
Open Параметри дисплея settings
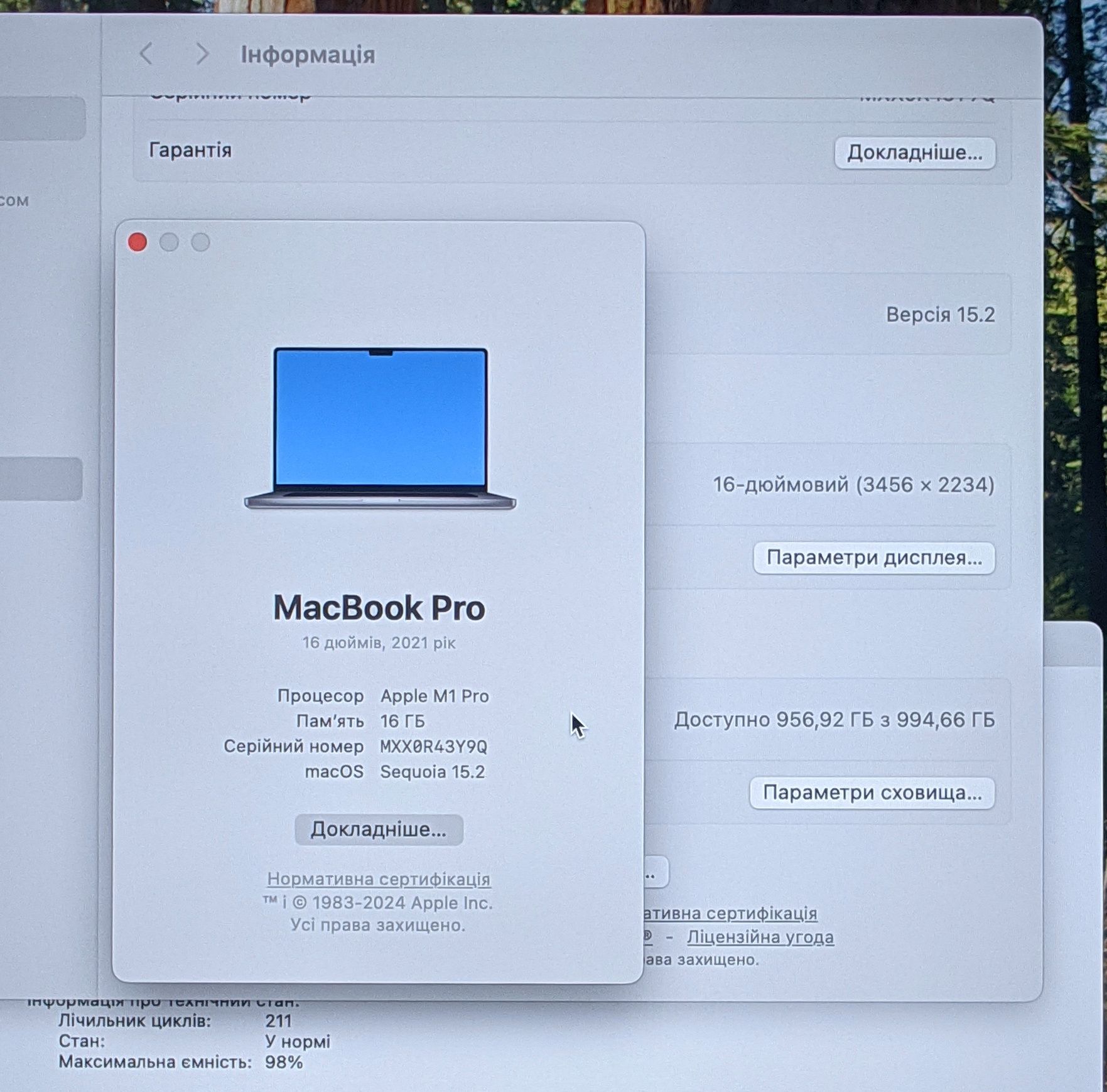click(874, 558)
